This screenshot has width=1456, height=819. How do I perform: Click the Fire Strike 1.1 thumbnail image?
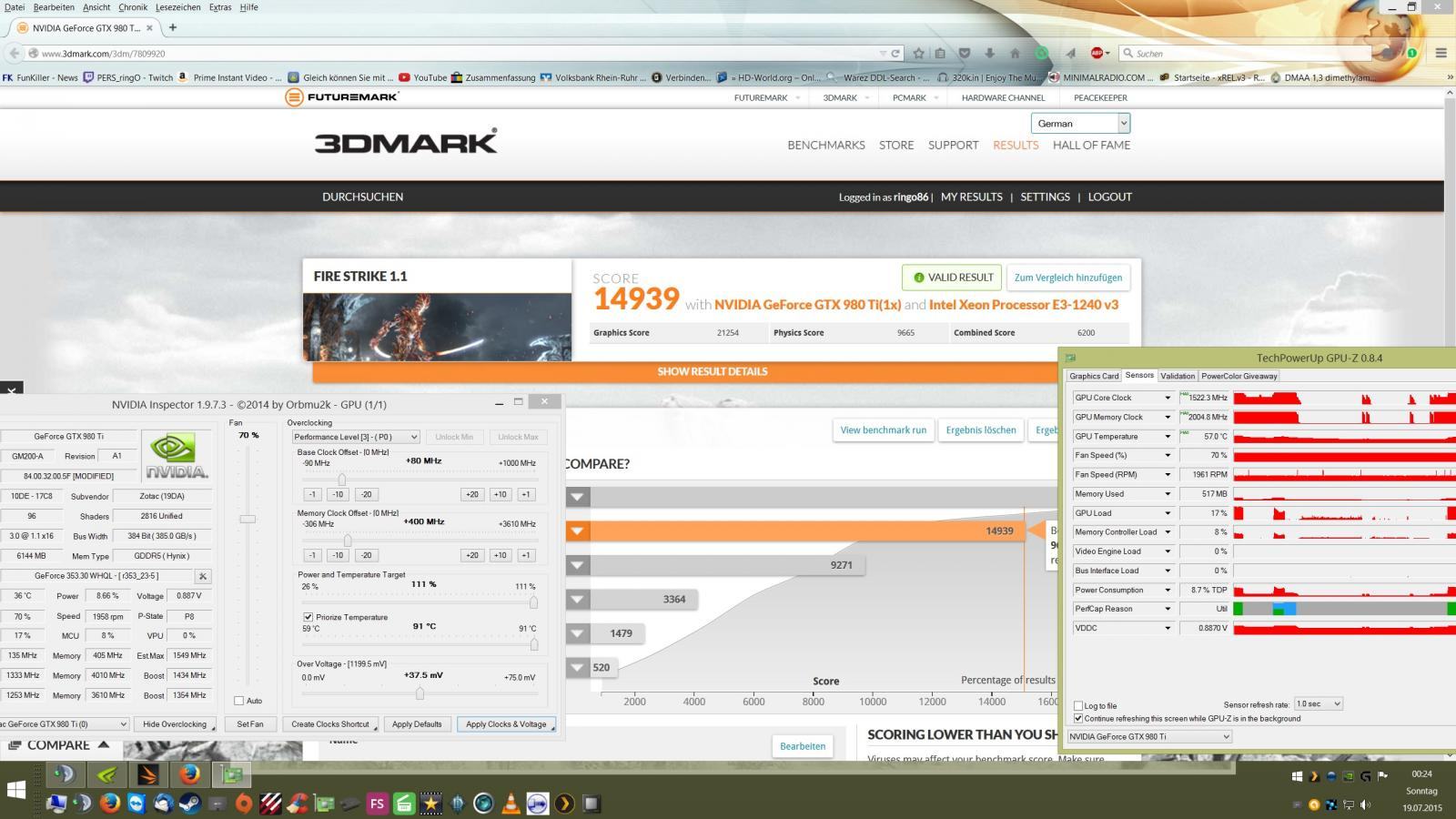437,327
